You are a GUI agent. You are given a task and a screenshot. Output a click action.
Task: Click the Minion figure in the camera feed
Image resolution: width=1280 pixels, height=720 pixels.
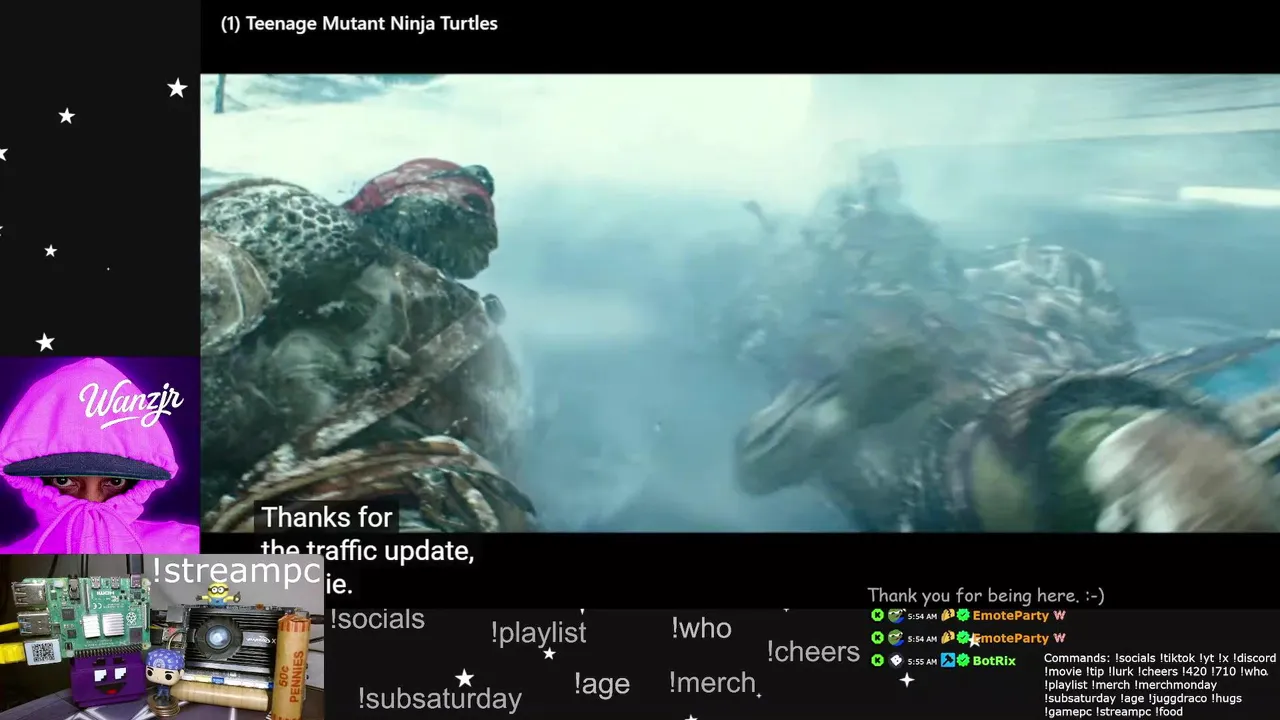point(217,595)
